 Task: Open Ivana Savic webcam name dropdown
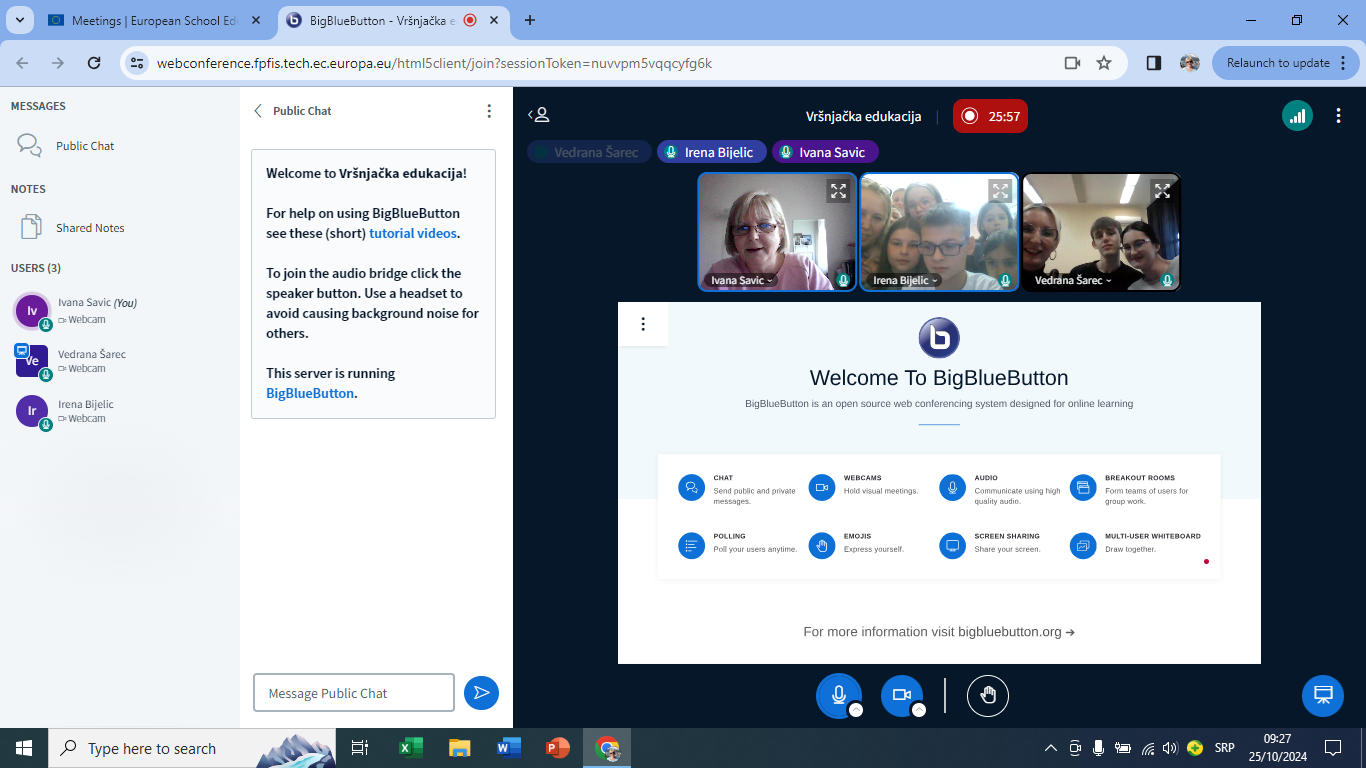(x=741, y=280)
